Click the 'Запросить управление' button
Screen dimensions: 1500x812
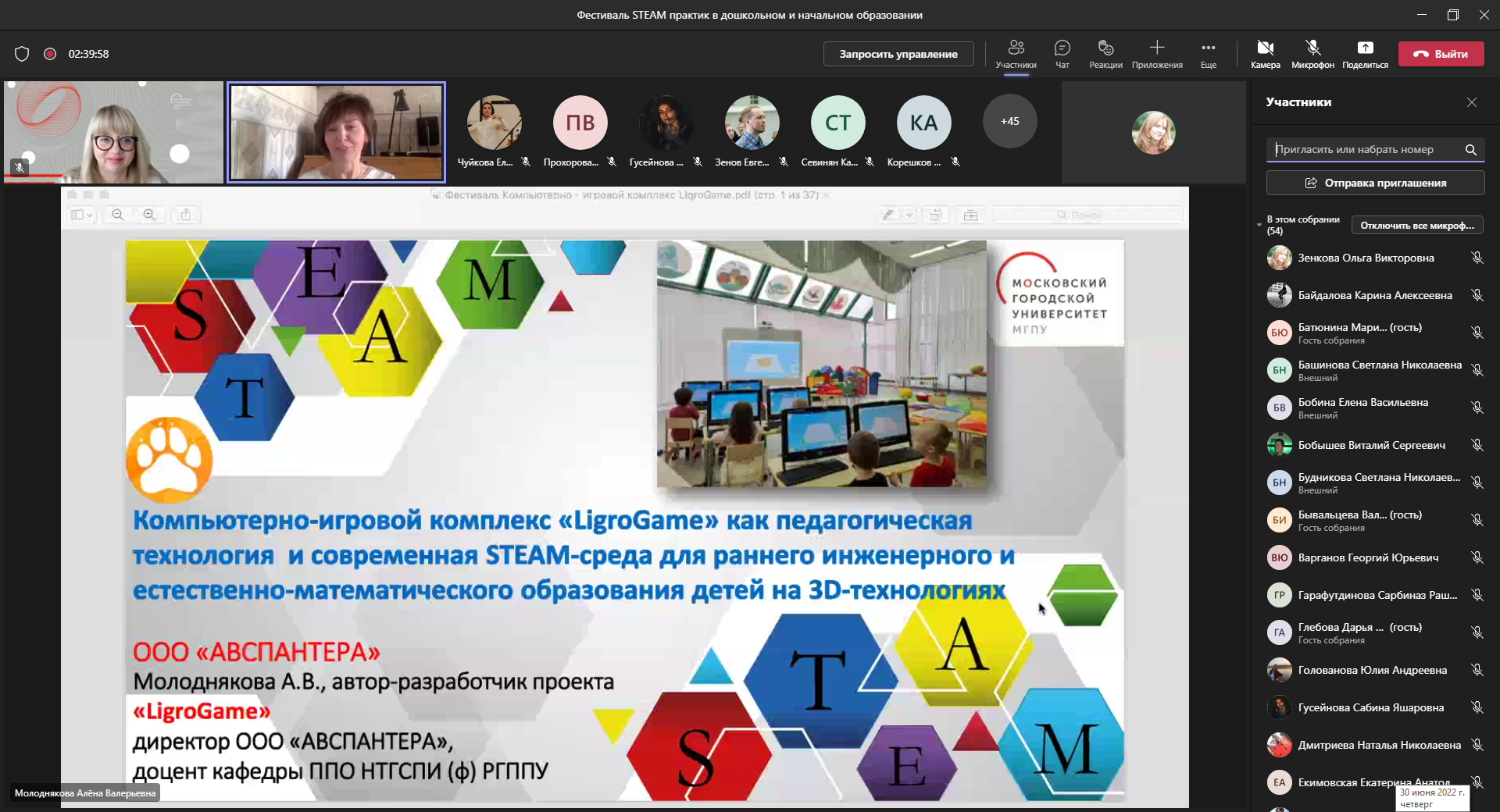click(898, 54)
